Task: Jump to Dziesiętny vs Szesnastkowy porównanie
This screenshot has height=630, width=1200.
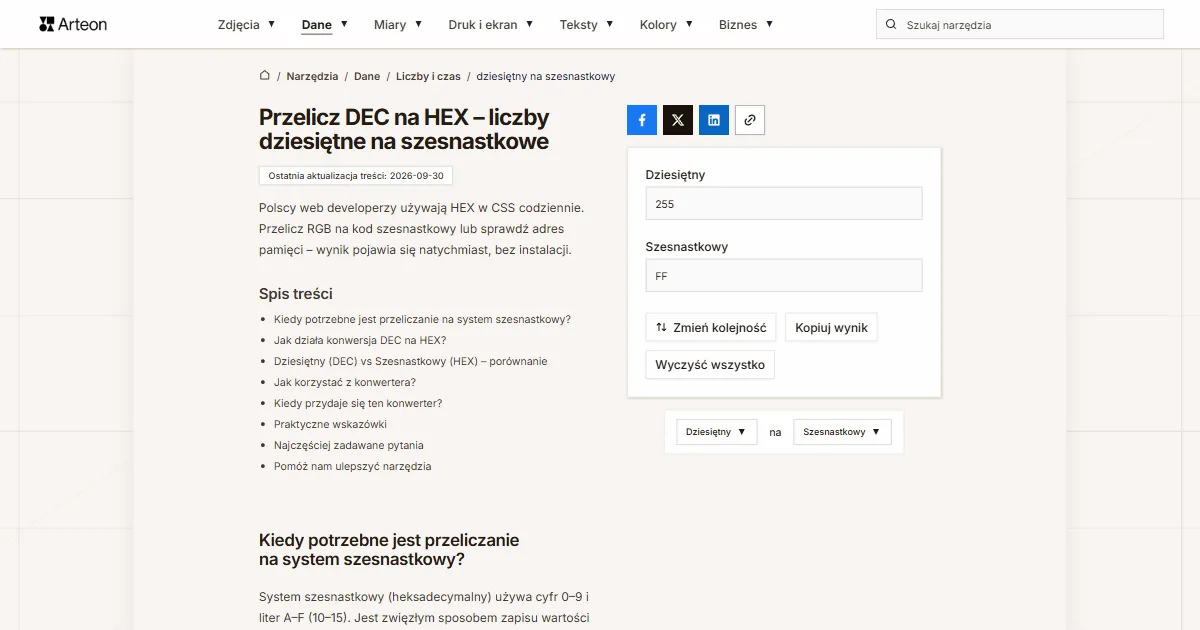Action: (411, 362)
